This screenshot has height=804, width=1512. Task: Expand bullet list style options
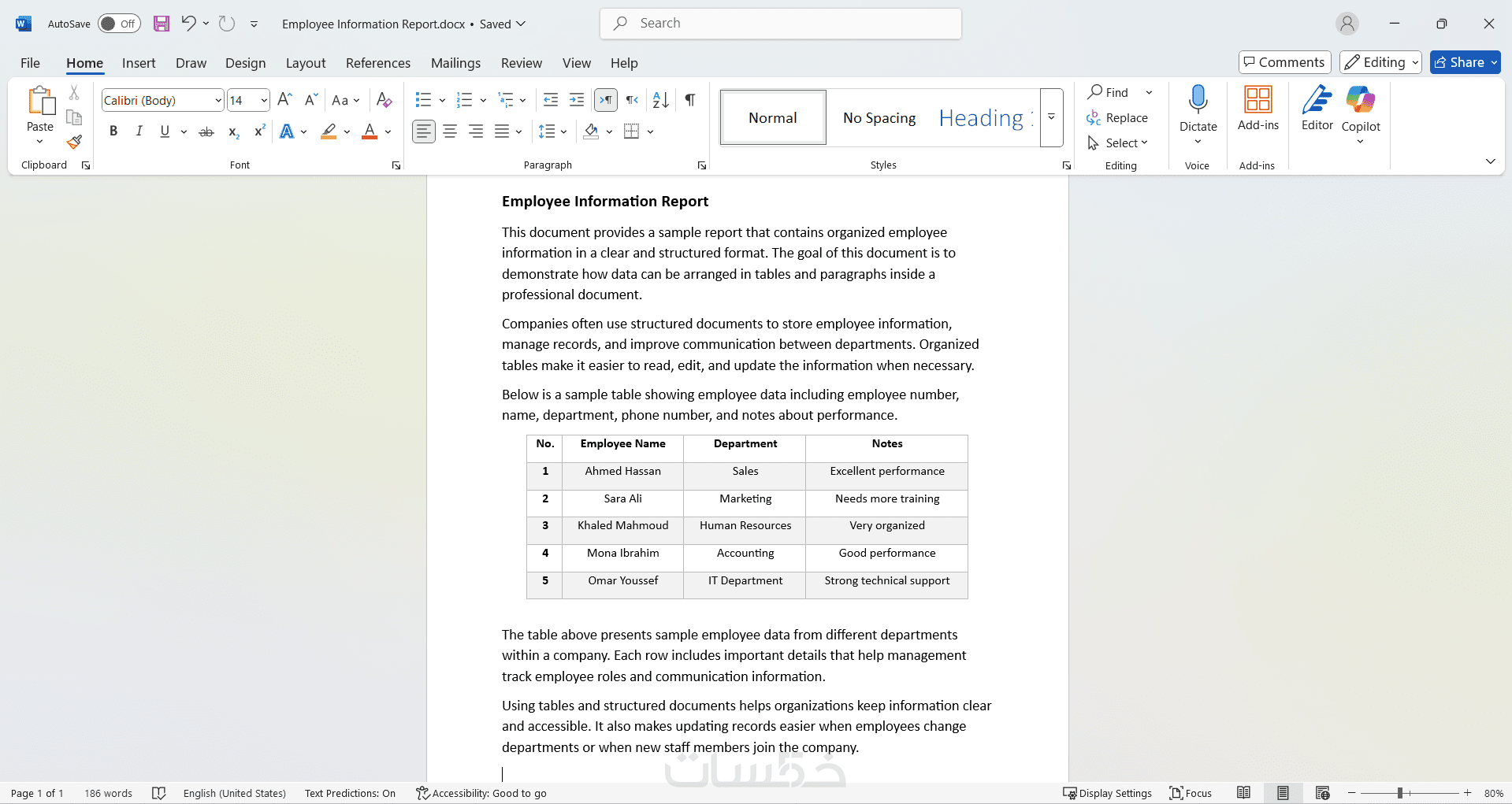pyautogui.click(x=442, y=100)
